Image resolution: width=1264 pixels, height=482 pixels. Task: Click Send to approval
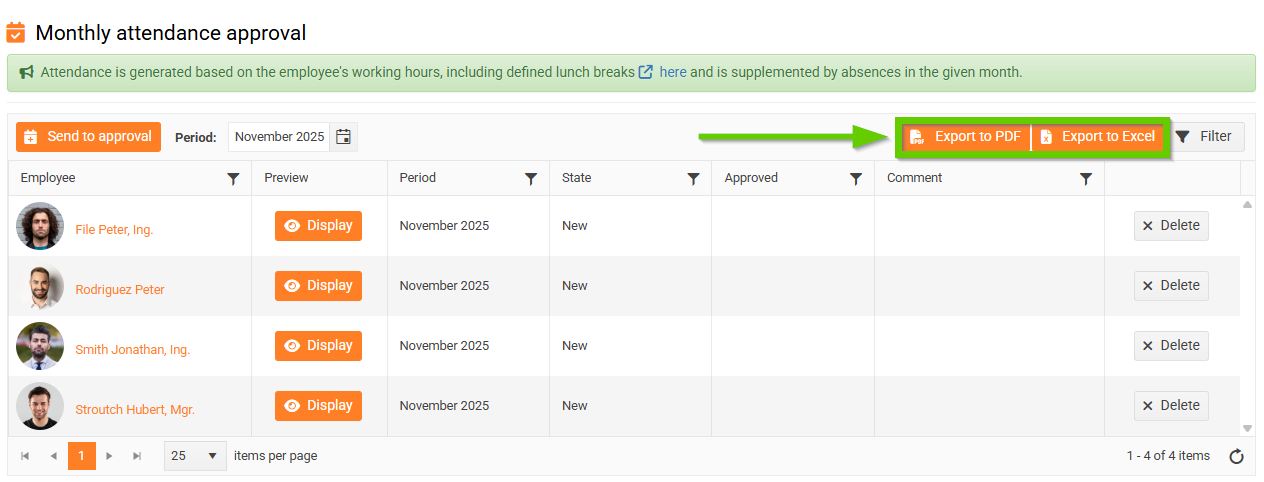pyautogui.click(x=88, y=137)
